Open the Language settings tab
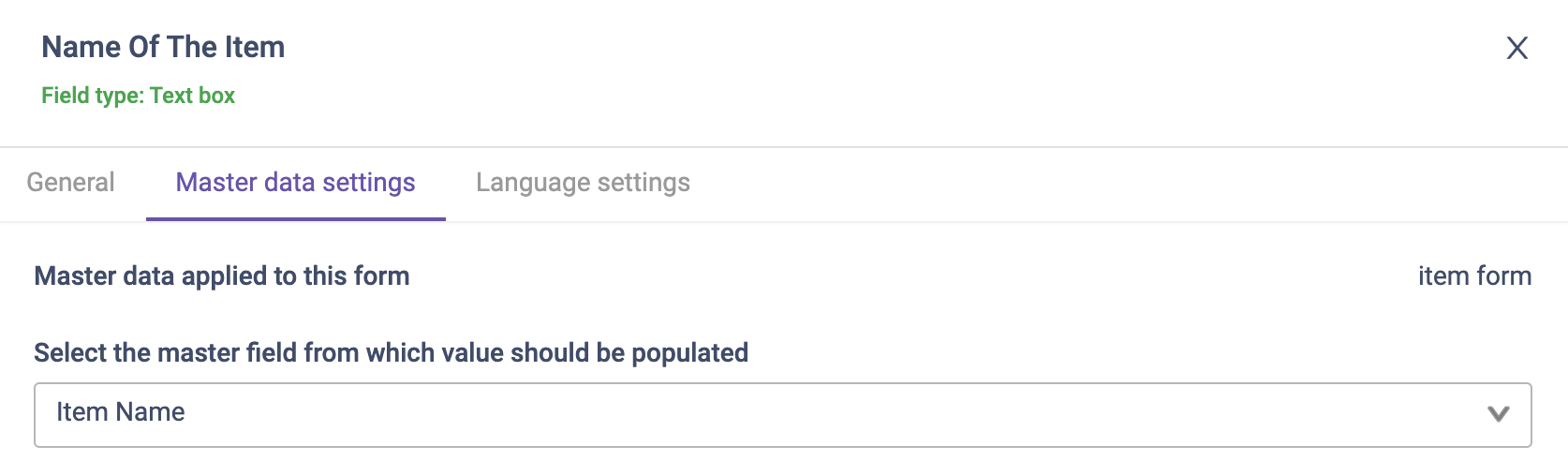Viewport: 1568px width, 476px height. click(x=583, y=182)
